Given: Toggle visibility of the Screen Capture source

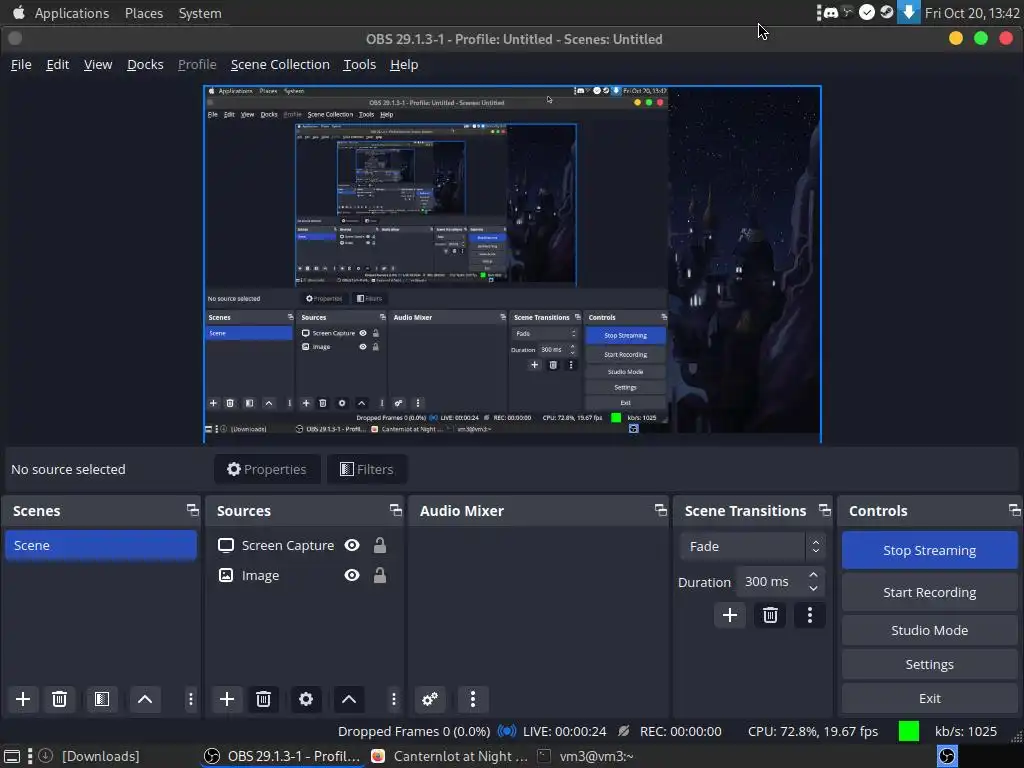Looking at the screenshot, I should (x=352, y=545).
